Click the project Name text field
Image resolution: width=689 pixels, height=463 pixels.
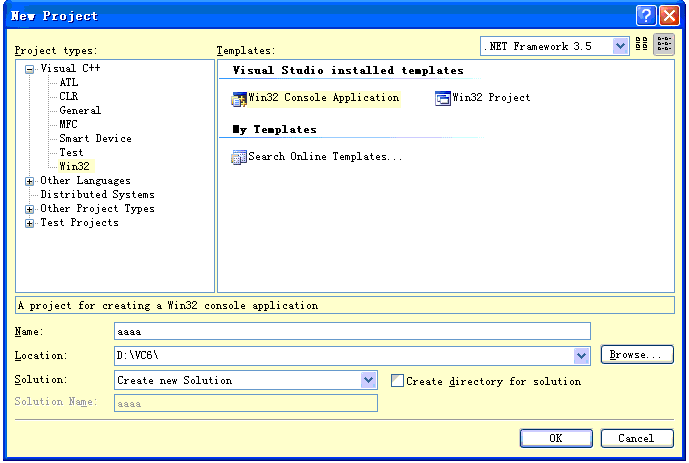click(x=352, y=331)
